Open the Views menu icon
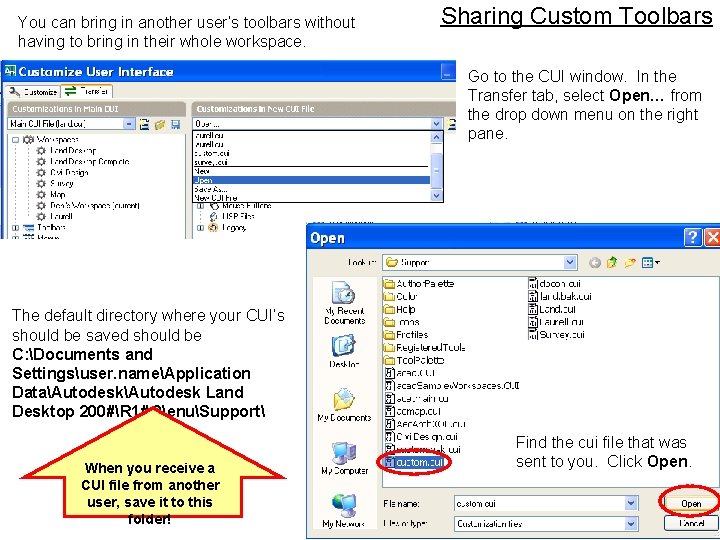The width and height of the screenshot is (720, 540). tap(651, 263)
